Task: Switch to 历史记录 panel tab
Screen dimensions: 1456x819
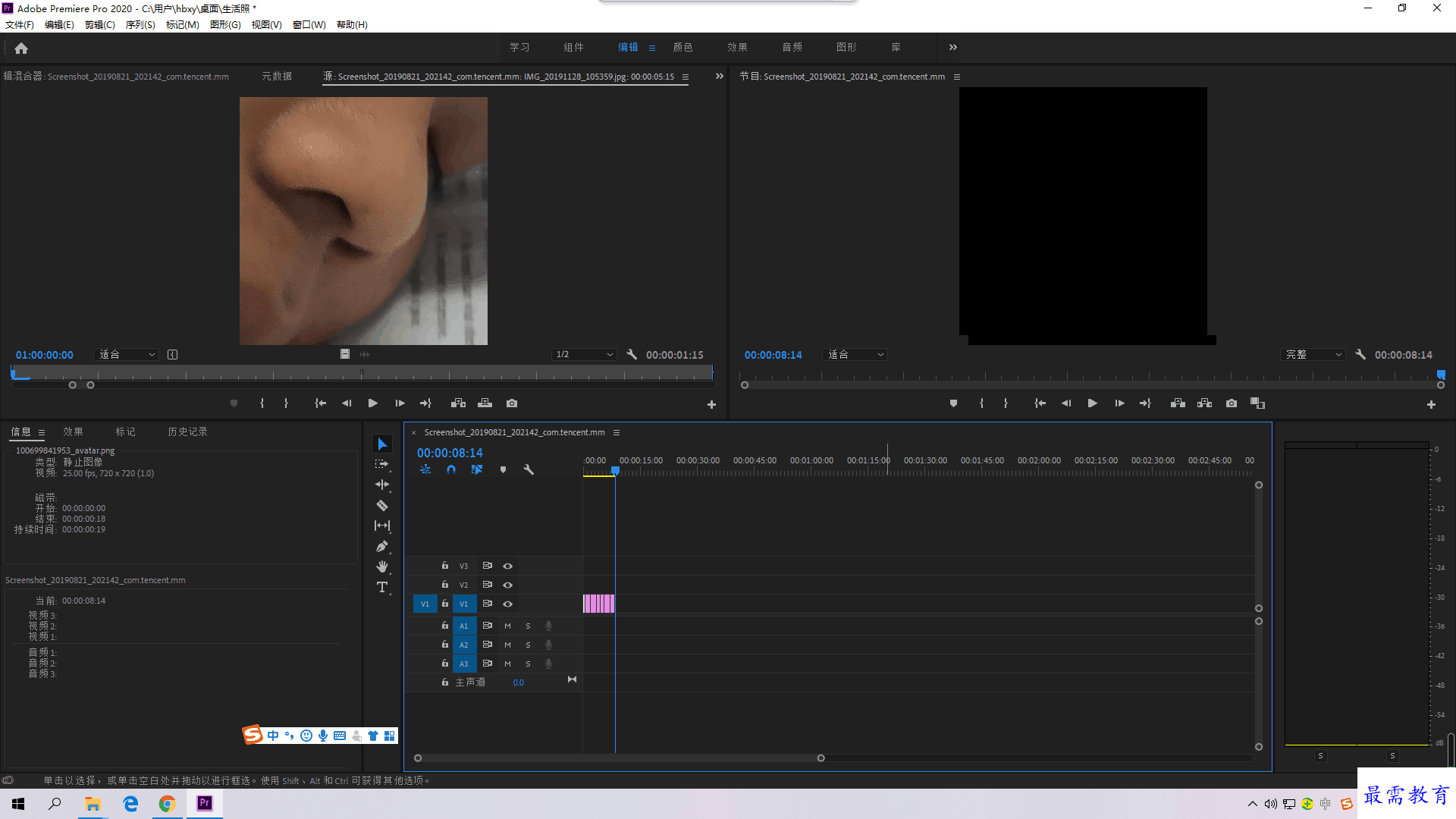Action: pos(187,431)
